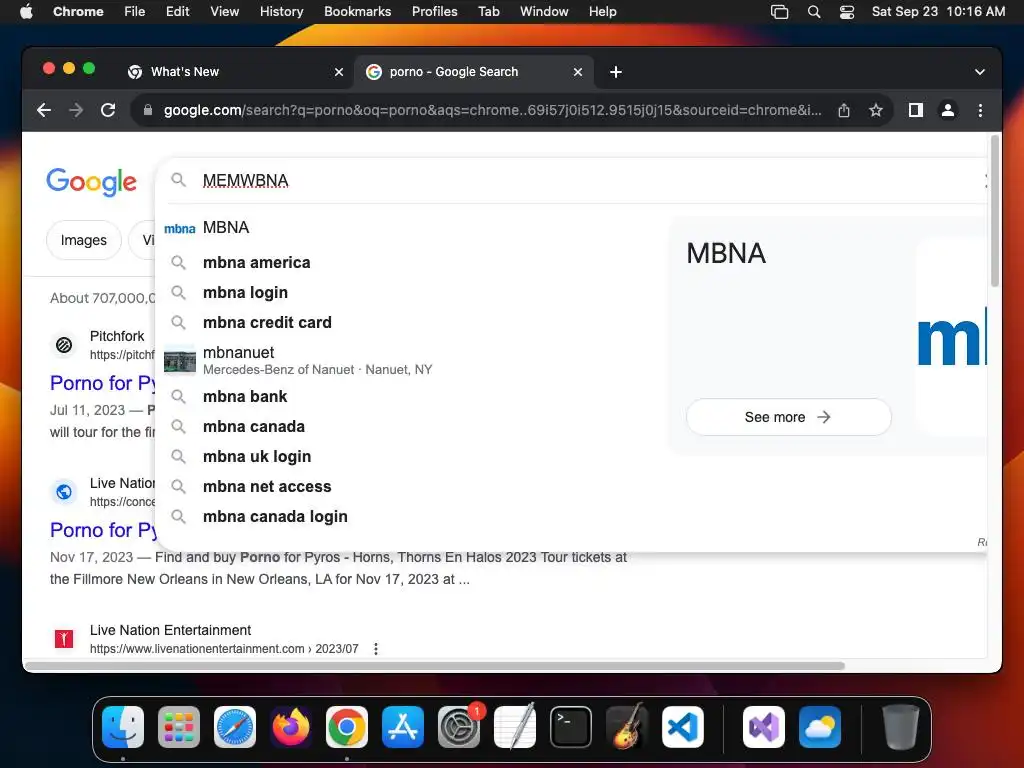Viewport: 1024px width, 768px height.
Task: Choose mbnanuet Mercedes-Benz of Nanuet suggestion
Action: [x=411, y=360]
